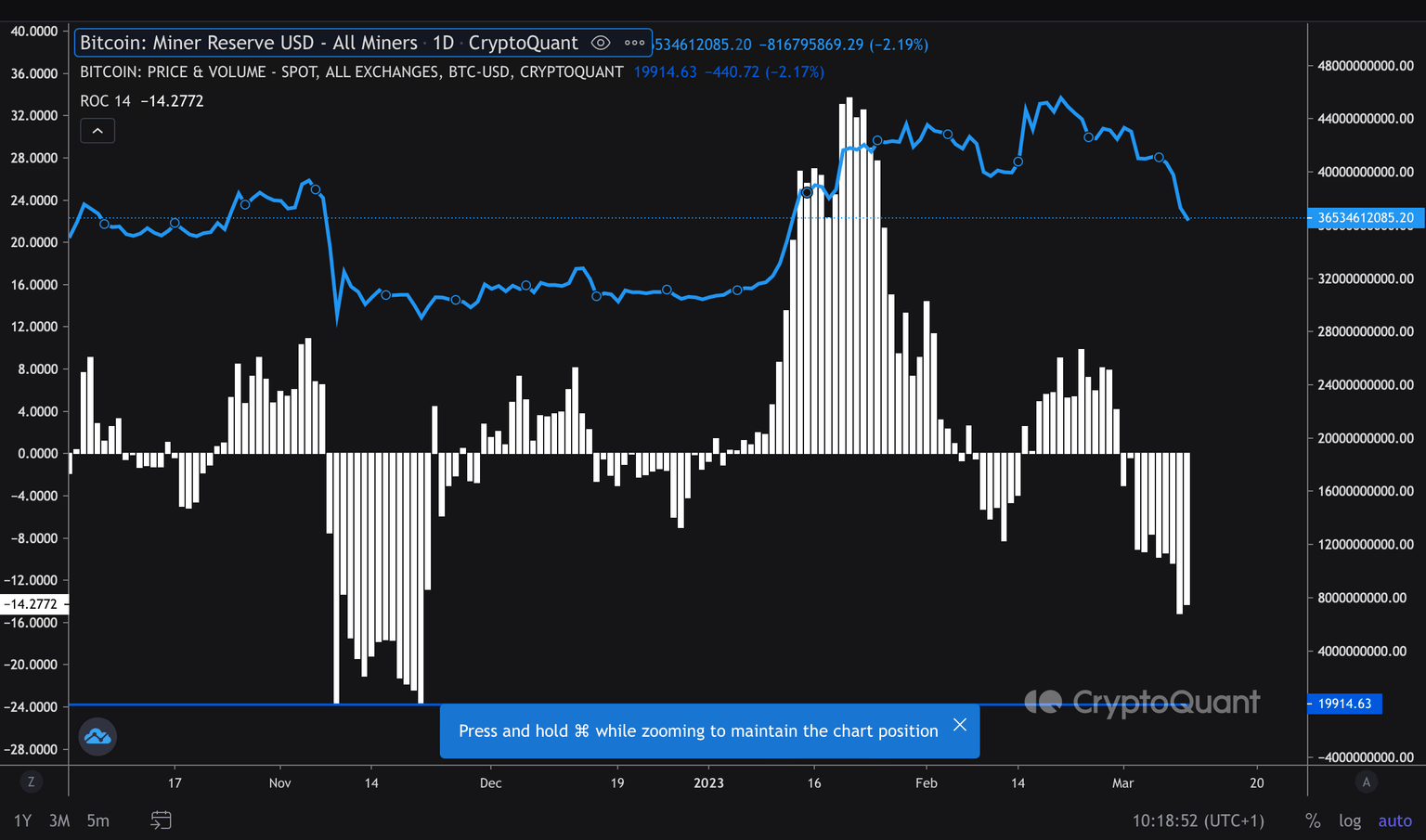Select the 5m interval shortcut
This screenshot has height=840, width=1426.
tap(97, 821)
